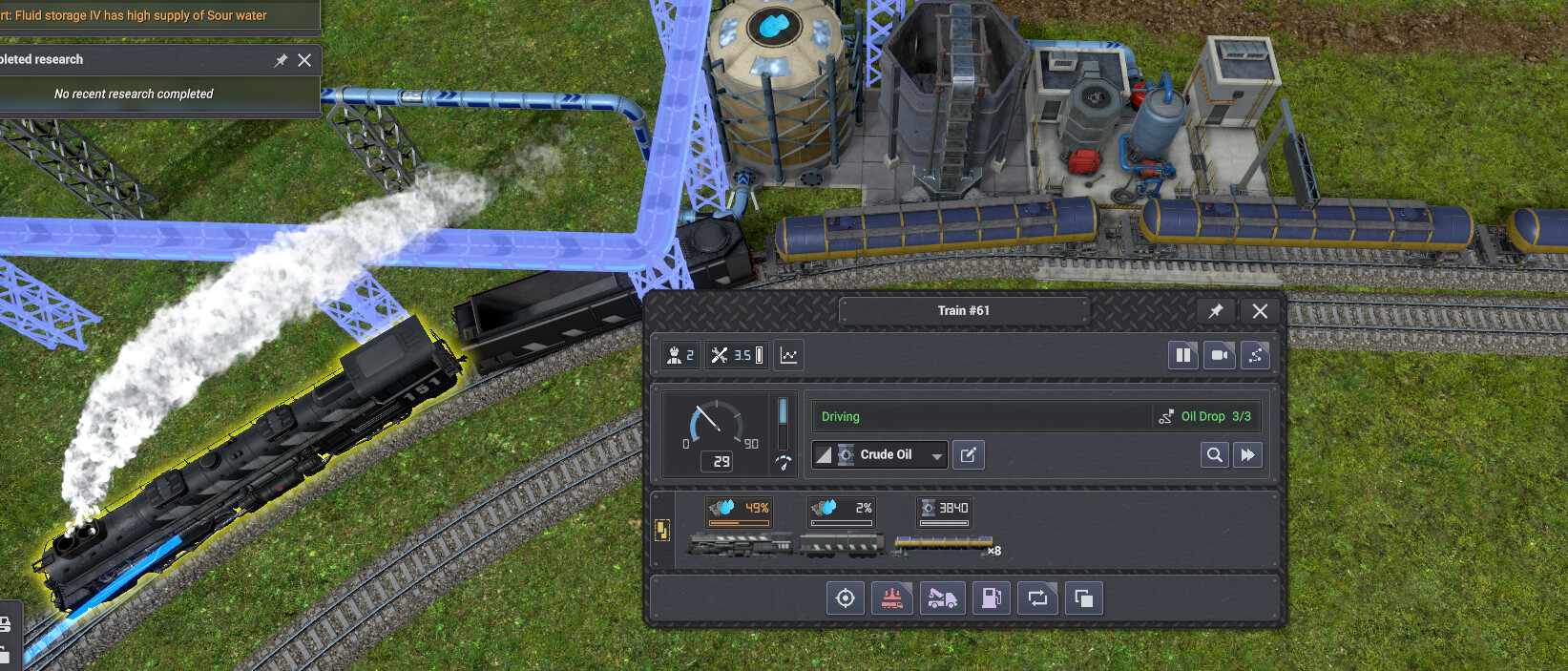The height and width of the screenshot is (671, 1568).
Task: Open the Crude Oil schedule dropdown
Action: coord(880,455)
